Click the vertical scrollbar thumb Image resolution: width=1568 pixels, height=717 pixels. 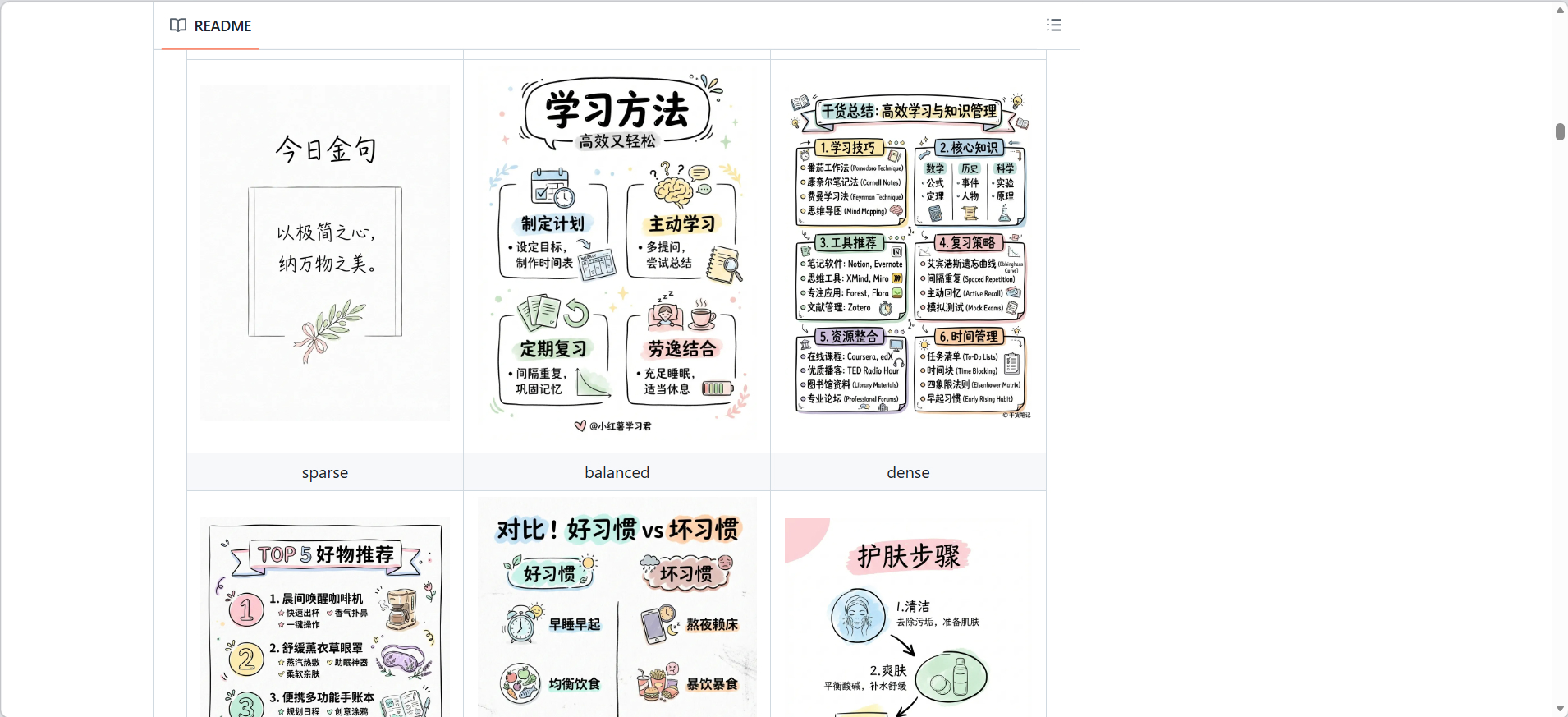click(x=1560, y=131)
